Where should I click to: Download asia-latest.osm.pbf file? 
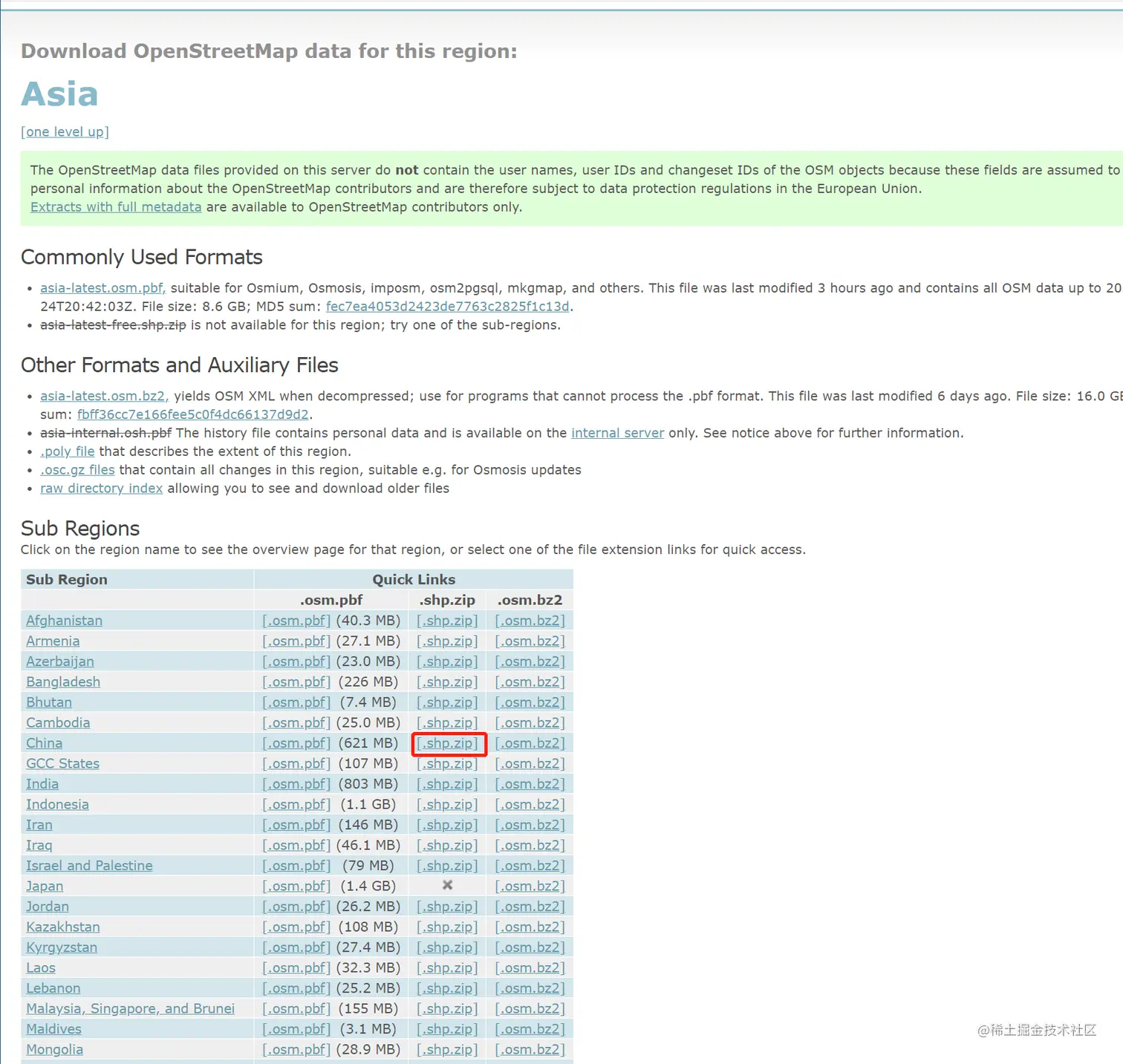[x=103, y=288]
